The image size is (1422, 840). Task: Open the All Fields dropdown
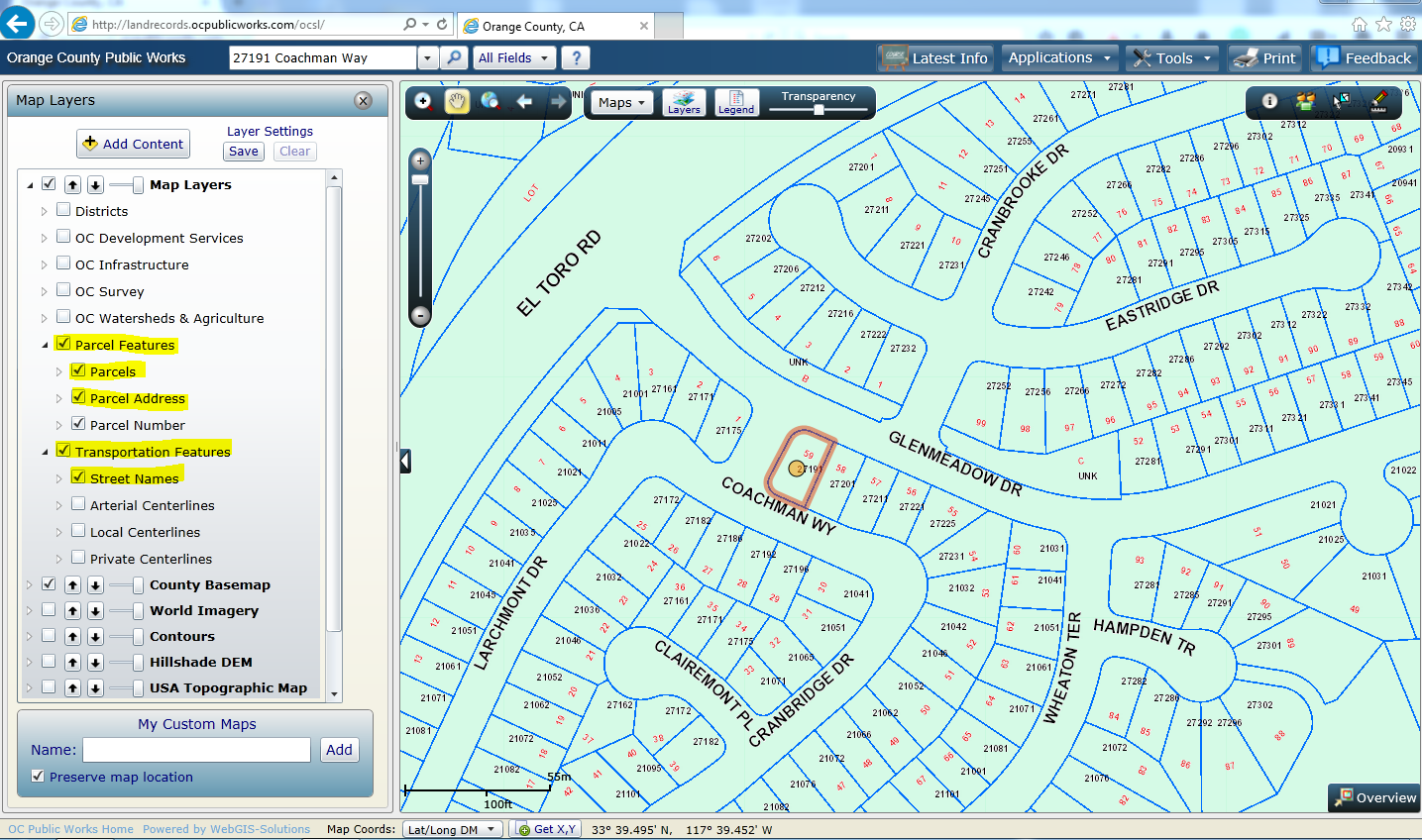click(513, 58)
